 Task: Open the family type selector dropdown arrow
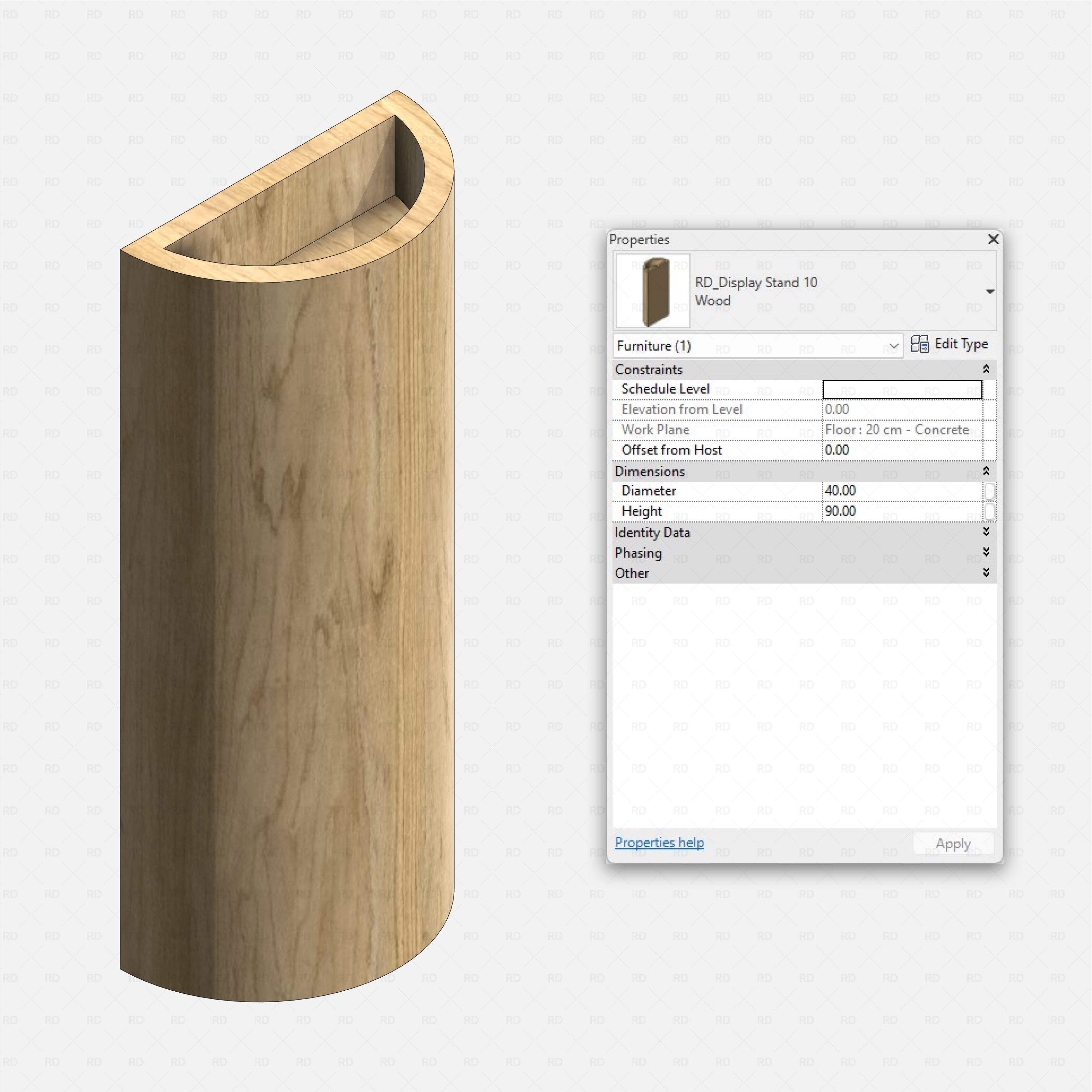click(990, 292)
